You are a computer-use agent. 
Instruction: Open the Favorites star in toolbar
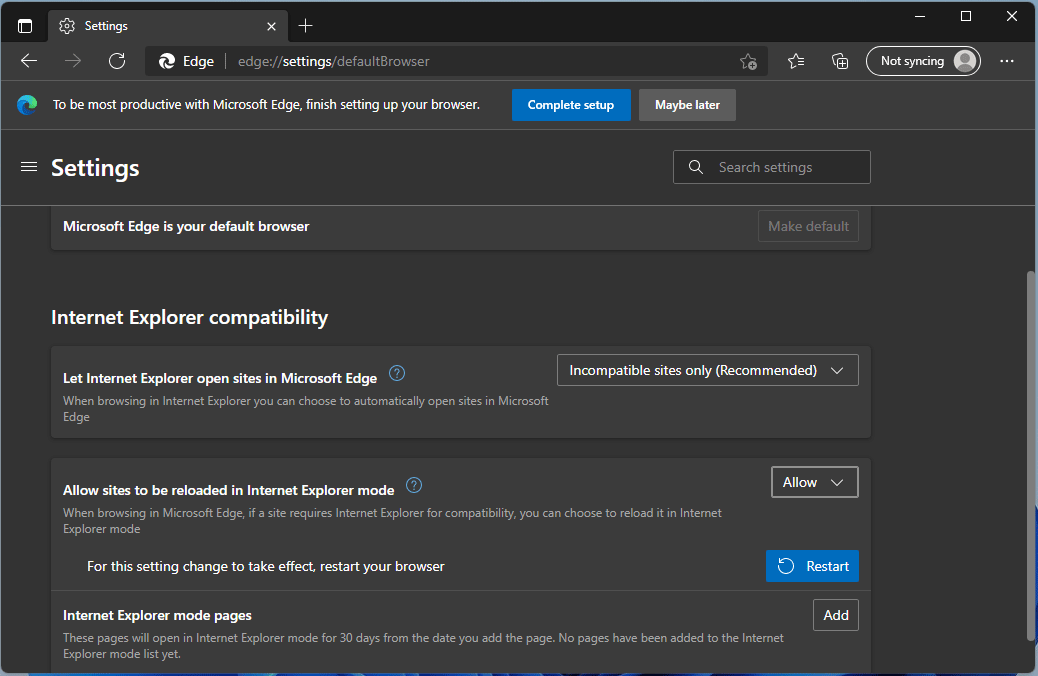[x=795, y=61]
